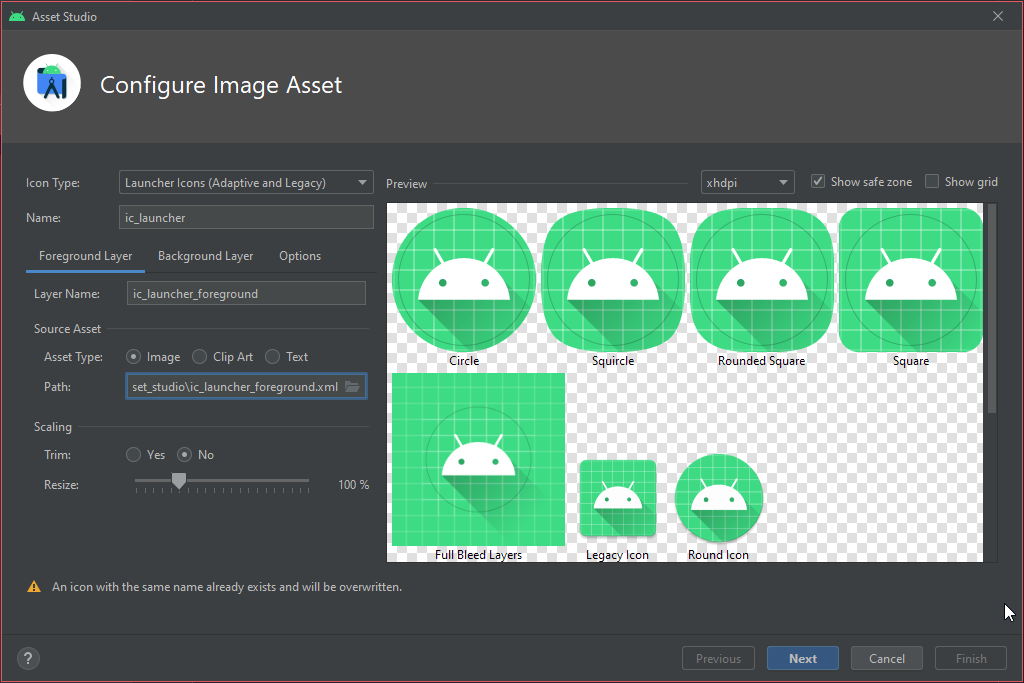
Task: Select the Circle icon preview
Action: pyautogui.click(x=464, y=280)
